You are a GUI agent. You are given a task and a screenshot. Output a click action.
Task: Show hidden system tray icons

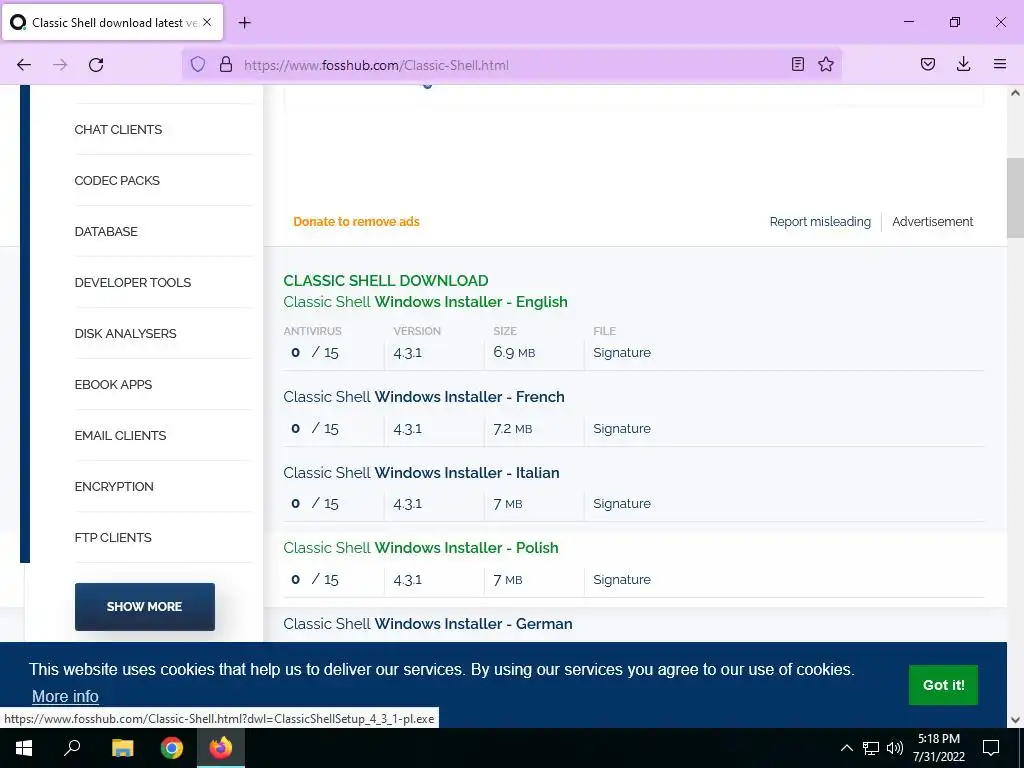click(x=846, y=748)
